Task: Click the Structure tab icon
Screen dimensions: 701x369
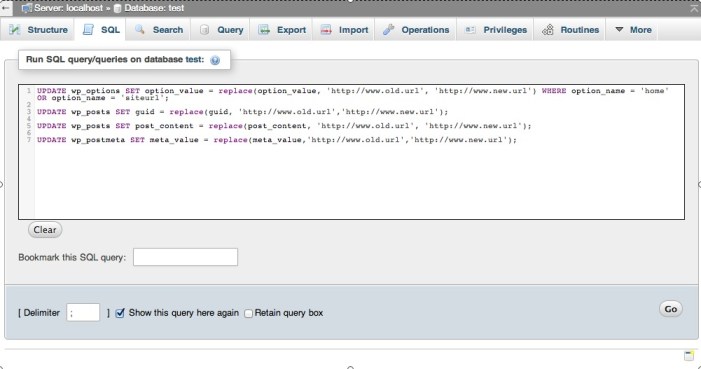Action: (14, 30)
